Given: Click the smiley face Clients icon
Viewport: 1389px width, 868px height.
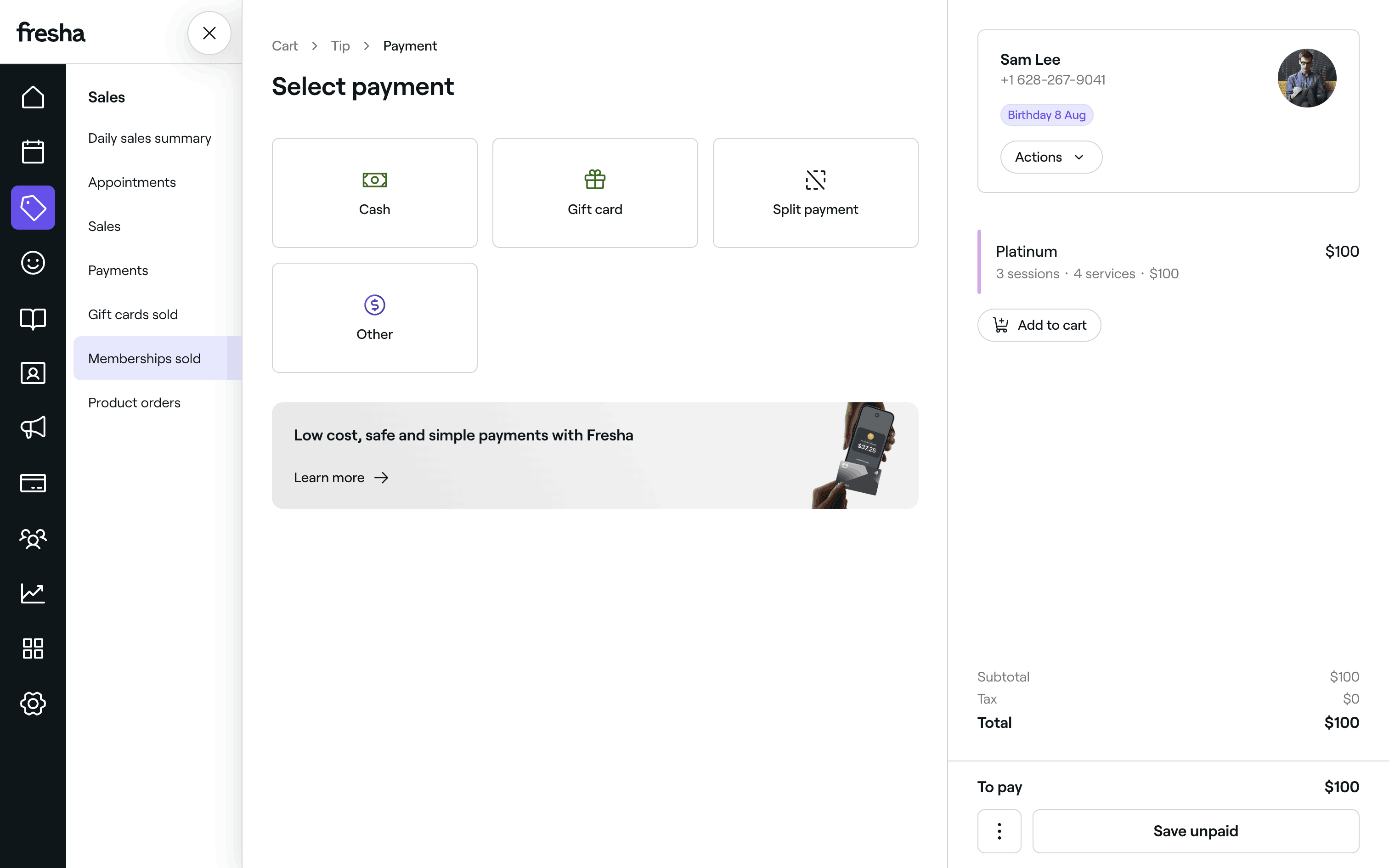Looking at the screenshot, I should tap(33, 263).
